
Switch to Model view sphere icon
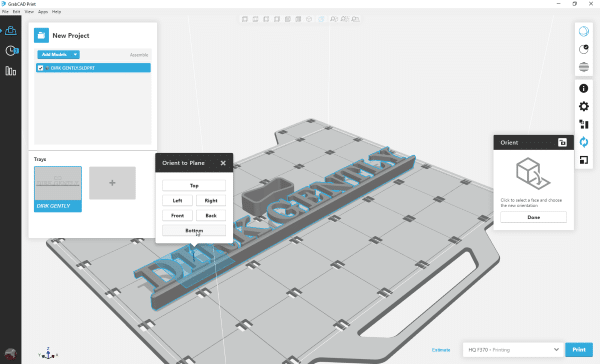click(x=584, y=31)
